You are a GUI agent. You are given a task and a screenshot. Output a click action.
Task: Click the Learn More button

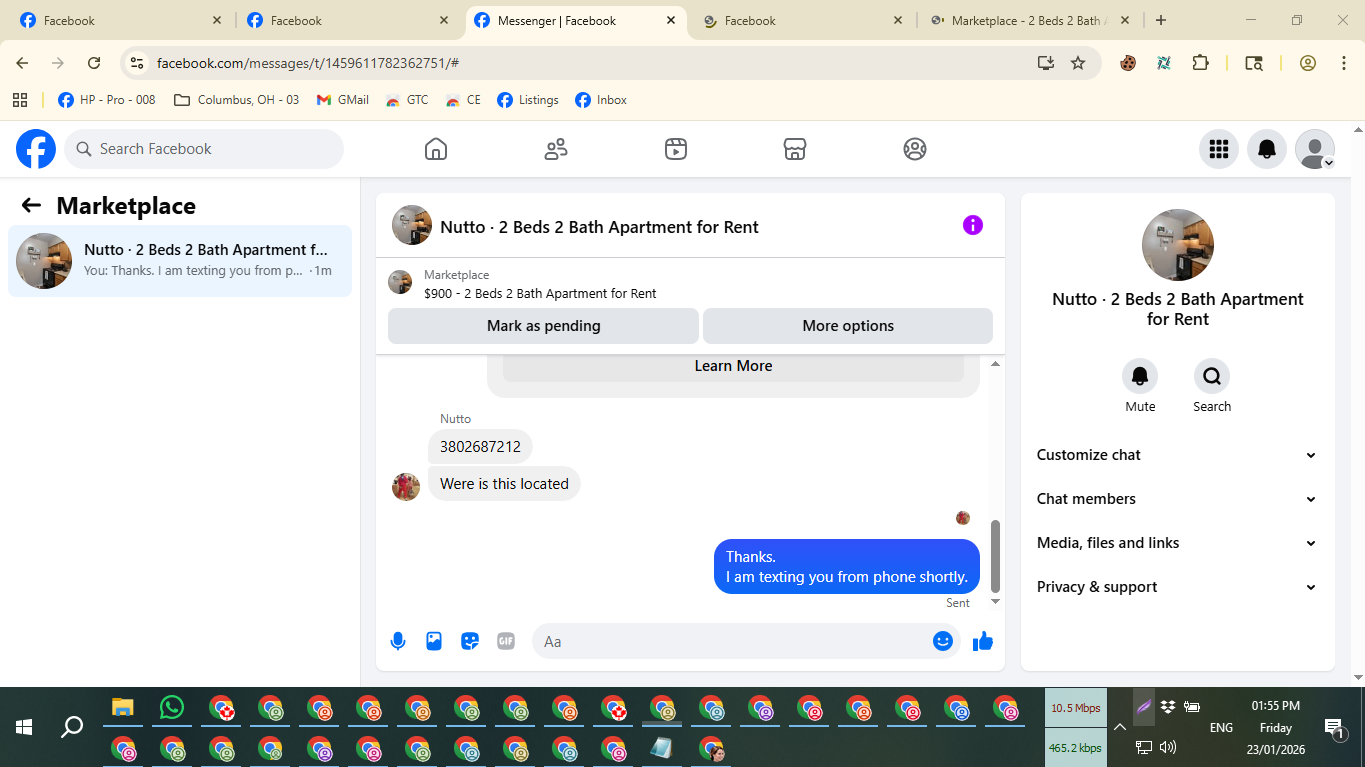pos(733,366)
